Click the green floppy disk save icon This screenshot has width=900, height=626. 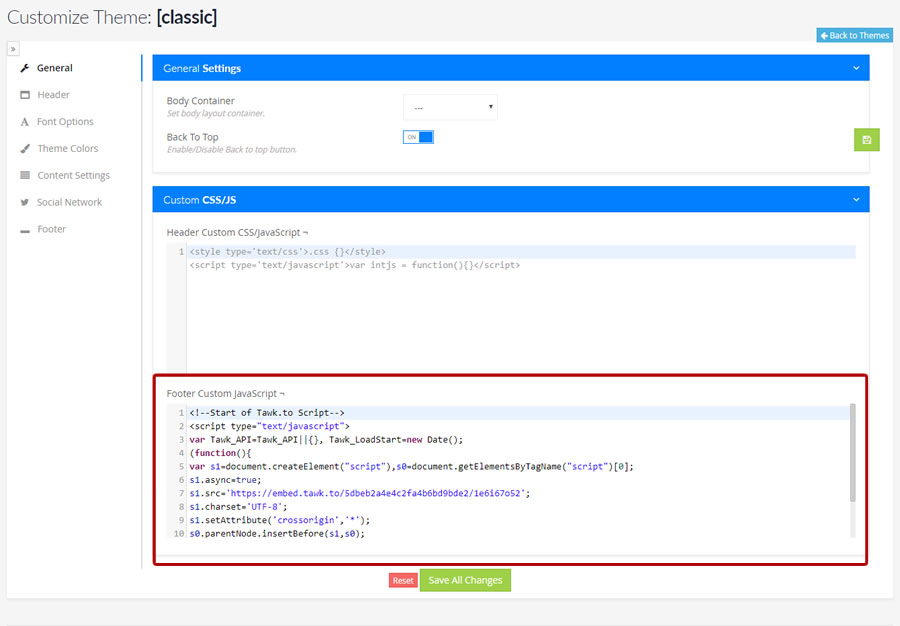867,139
